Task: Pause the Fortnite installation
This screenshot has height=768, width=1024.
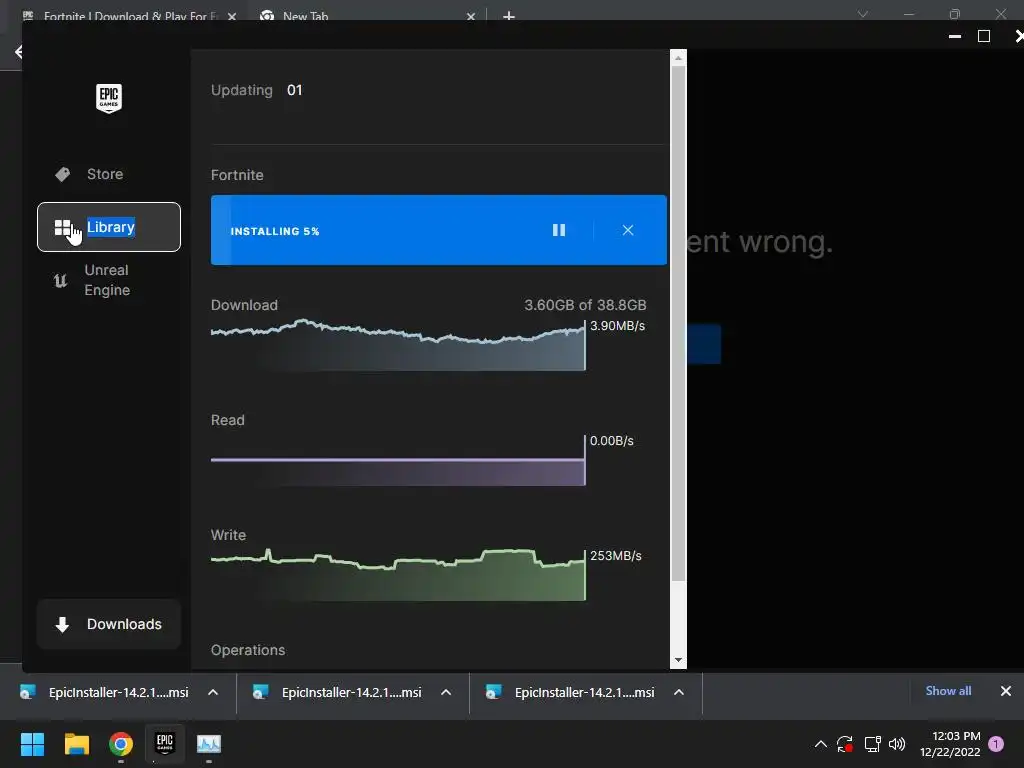Action: (x=559, y=230)
